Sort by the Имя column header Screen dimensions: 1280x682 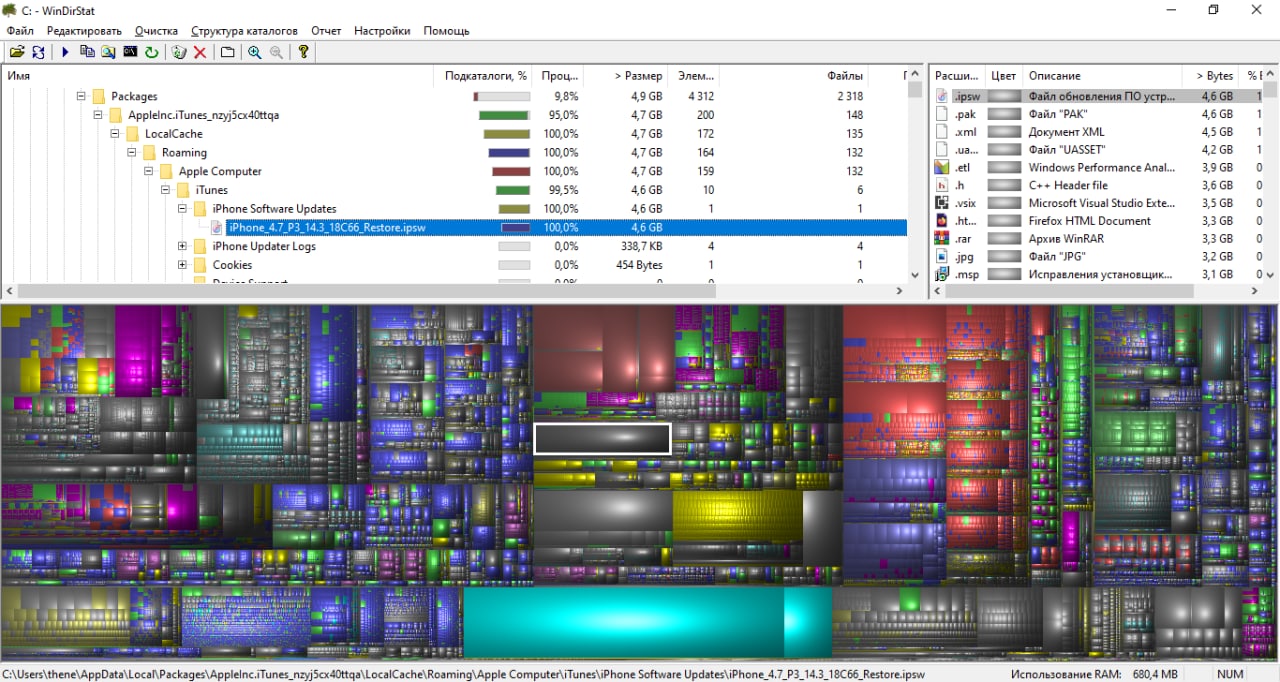218,76
